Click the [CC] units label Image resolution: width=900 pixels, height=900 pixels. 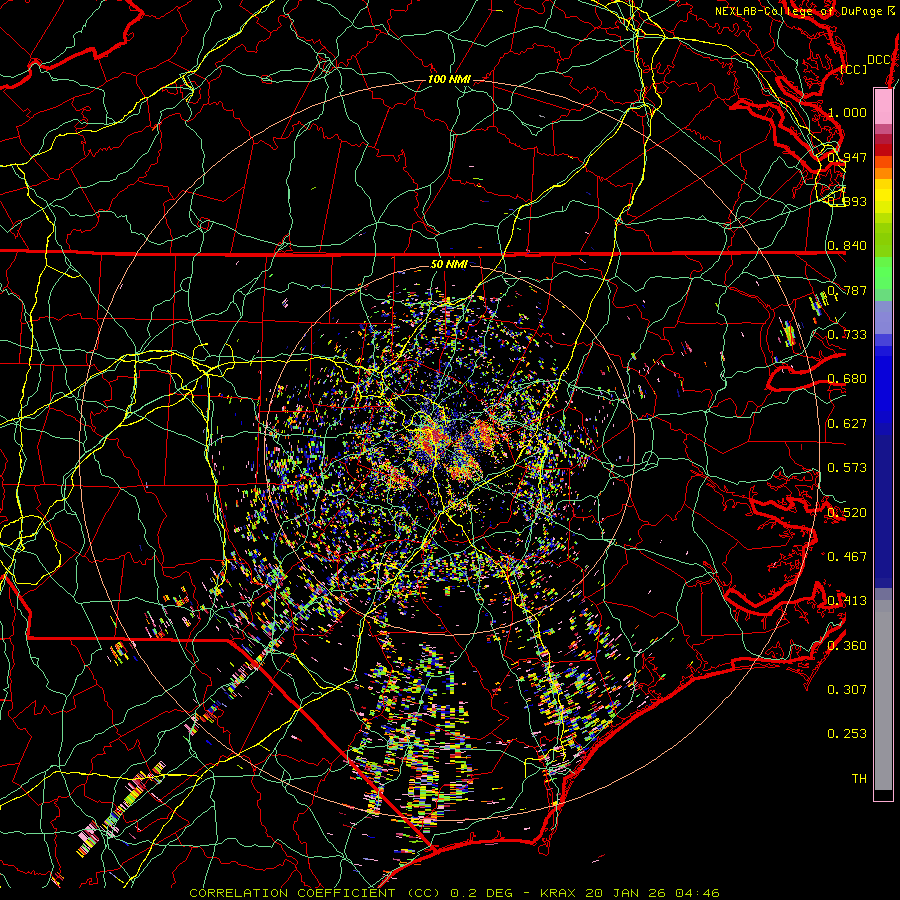[854, 69]
